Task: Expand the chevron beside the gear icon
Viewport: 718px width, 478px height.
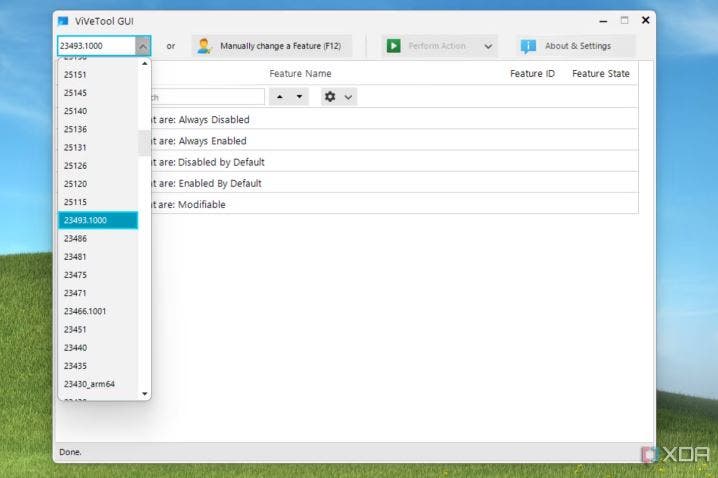Action: click(x=348, y=97)
